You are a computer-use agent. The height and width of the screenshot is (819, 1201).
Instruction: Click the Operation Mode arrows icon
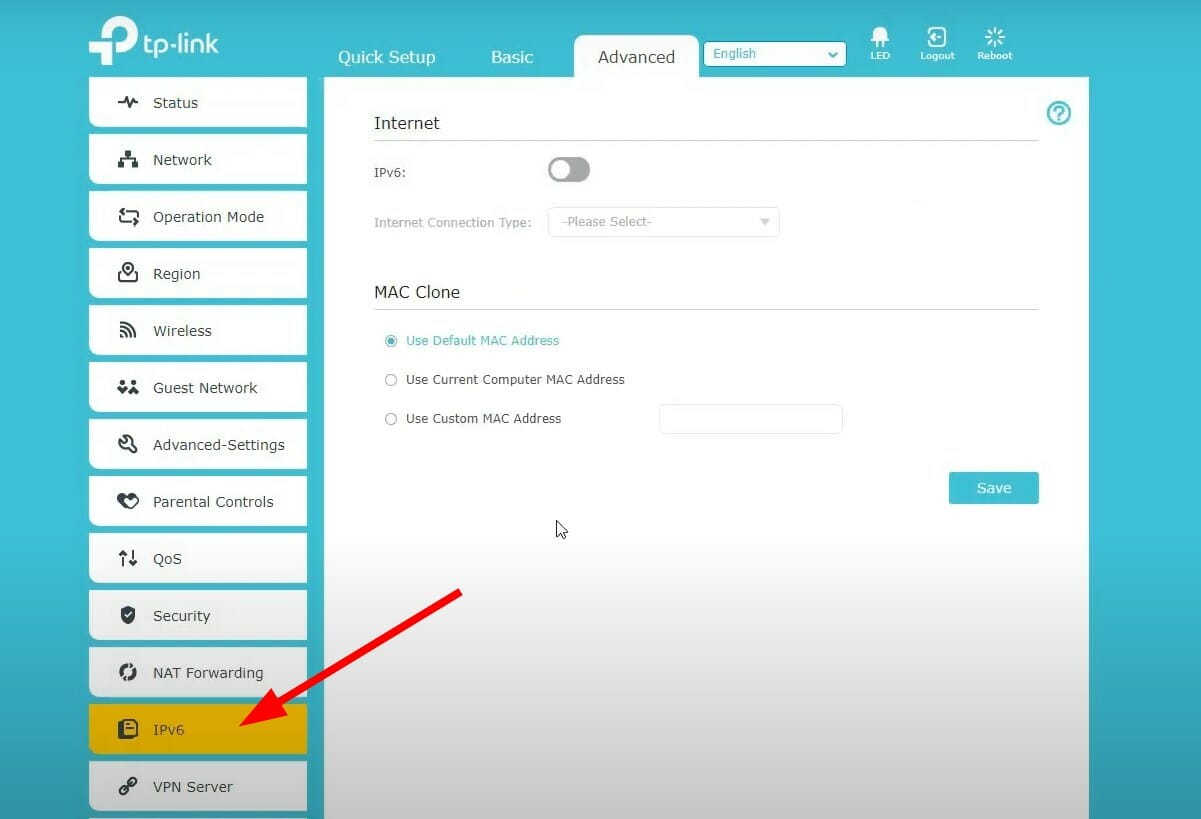coord(128,216)
